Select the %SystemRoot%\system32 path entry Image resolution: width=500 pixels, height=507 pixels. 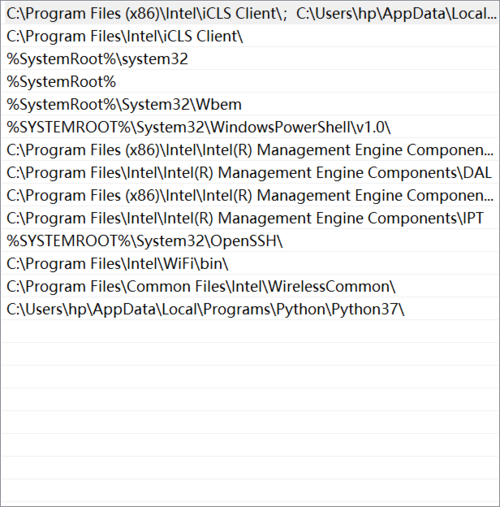(251, 59)
